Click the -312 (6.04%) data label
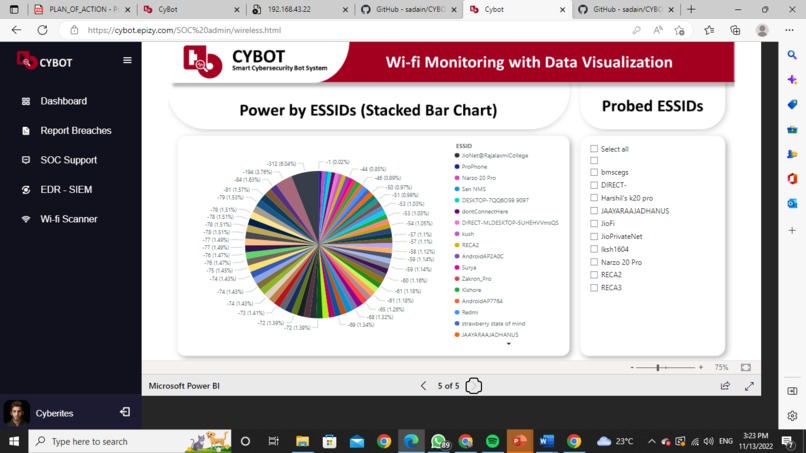806x453 pixels. coord(282,164)
